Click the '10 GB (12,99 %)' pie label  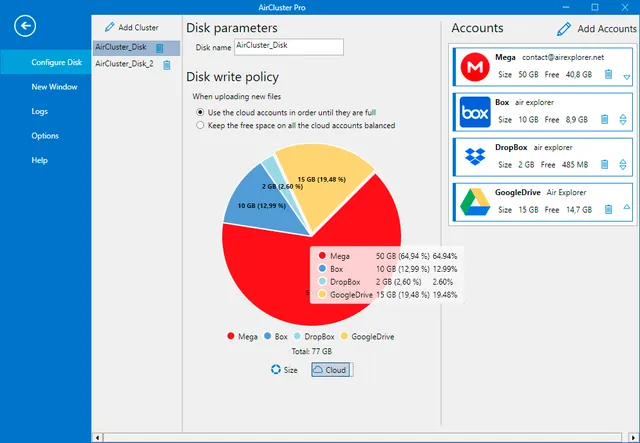(x=262, y=206)
